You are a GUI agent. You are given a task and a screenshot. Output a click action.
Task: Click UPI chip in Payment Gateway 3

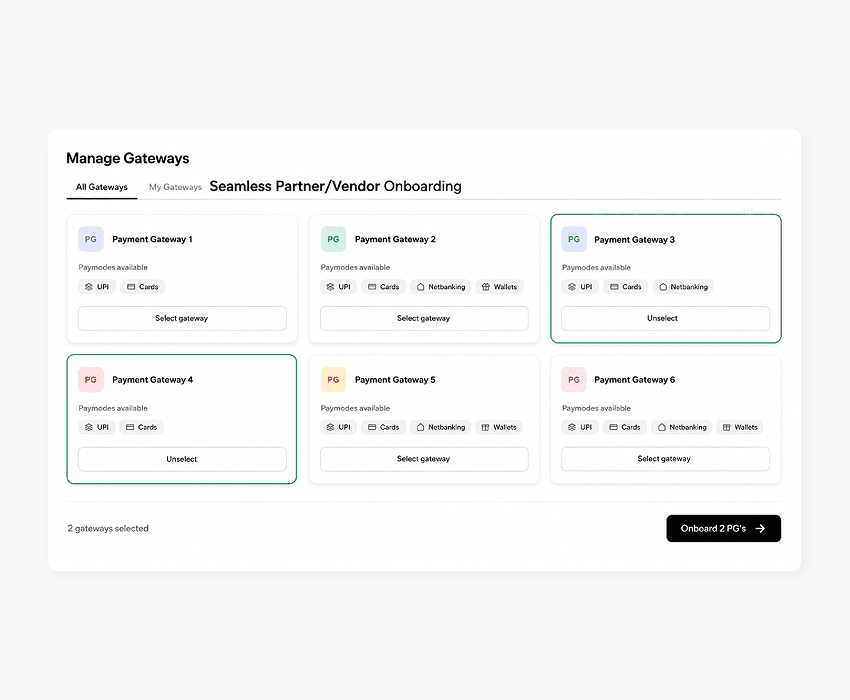[579, 287]
